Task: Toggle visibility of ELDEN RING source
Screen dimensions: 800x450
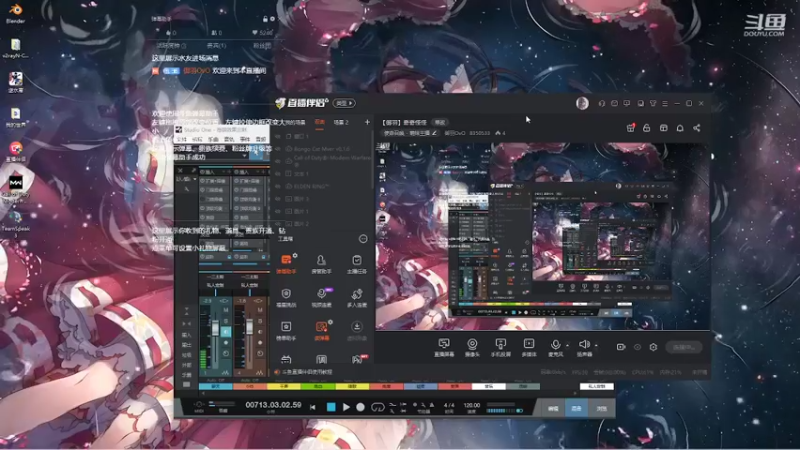Action: pyautogui.click(x=278, y=186)
